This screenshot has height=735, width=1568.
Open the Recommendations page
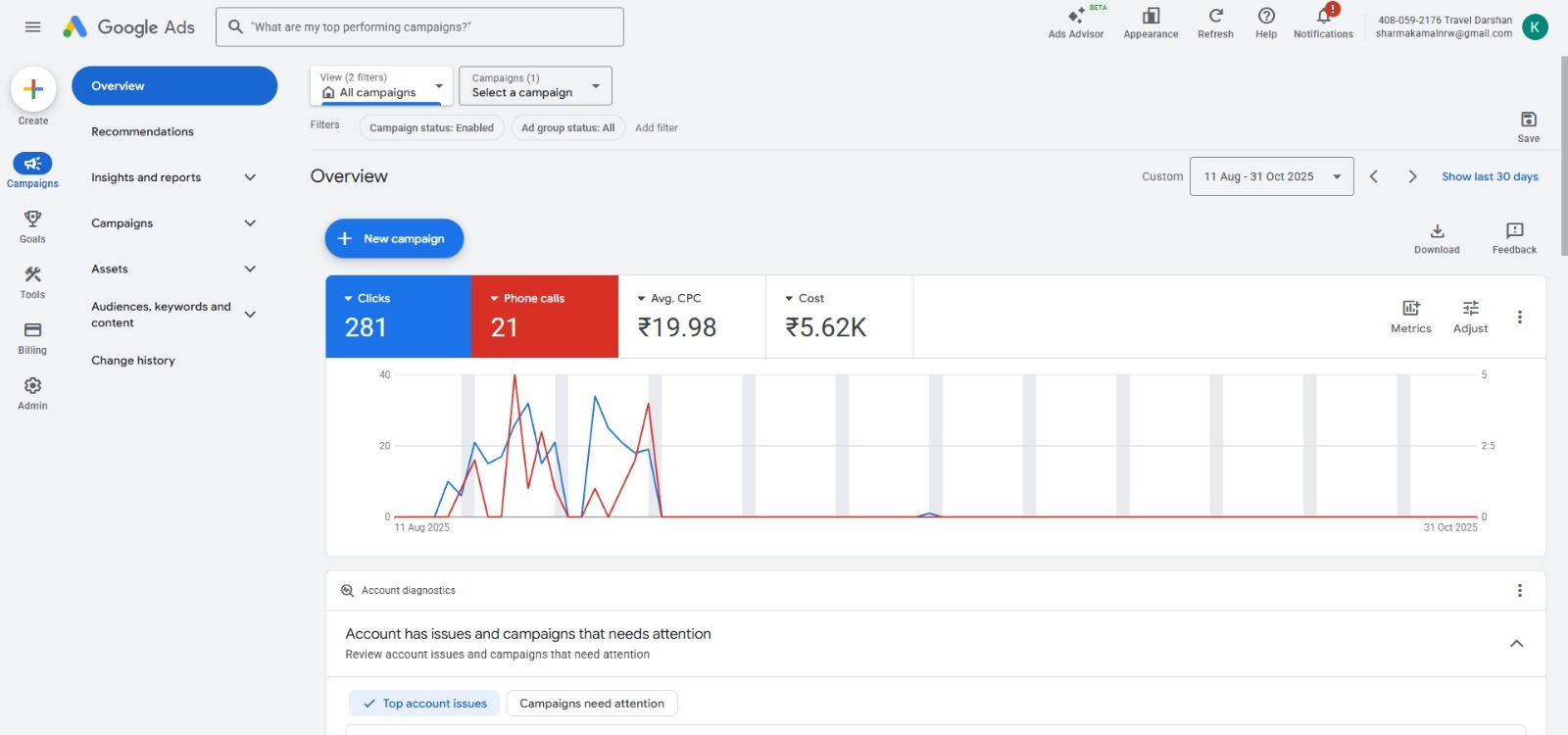tap(142, 131)
